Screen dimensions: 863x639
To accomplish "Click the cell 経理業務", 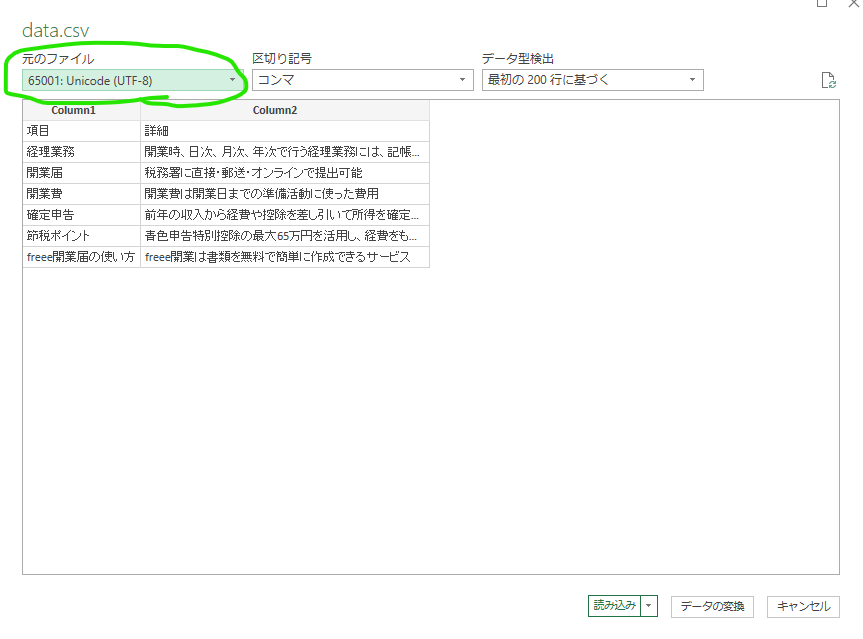I will click(81, 152).
